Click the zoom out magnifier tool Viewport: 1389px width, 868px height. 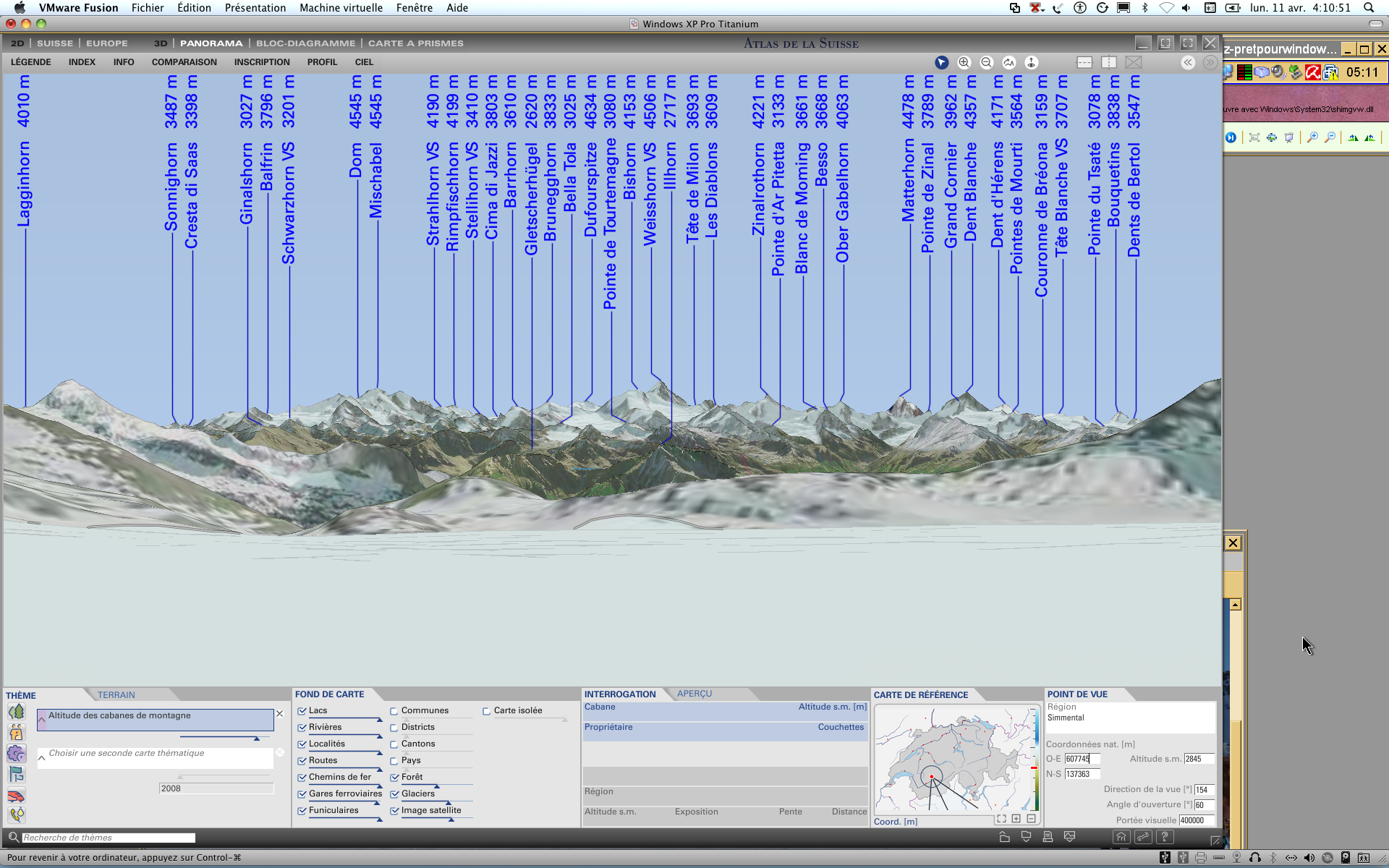pos(986,63)
